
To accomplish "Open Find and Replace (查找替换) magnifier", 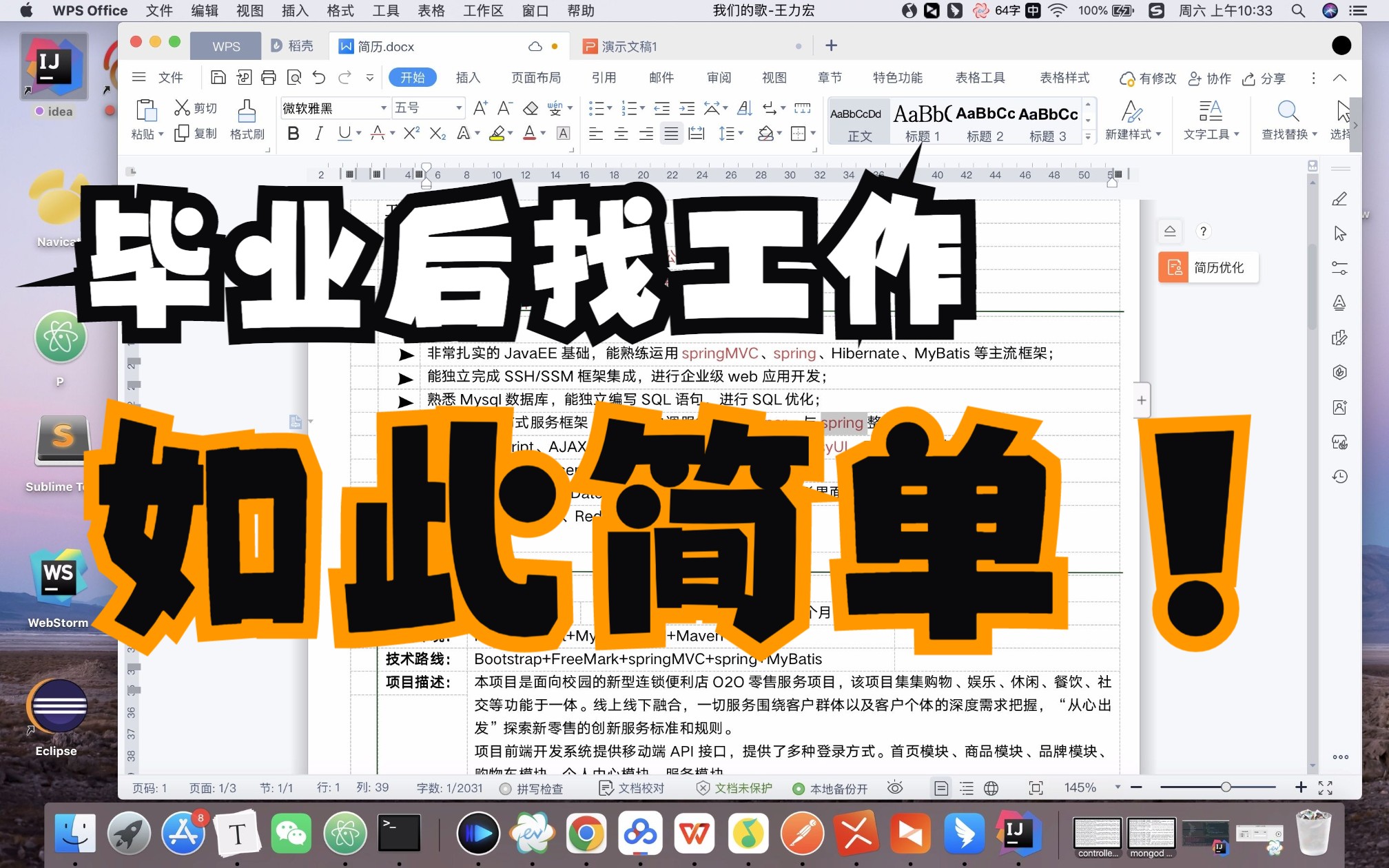I will (x=1288, y=112).
